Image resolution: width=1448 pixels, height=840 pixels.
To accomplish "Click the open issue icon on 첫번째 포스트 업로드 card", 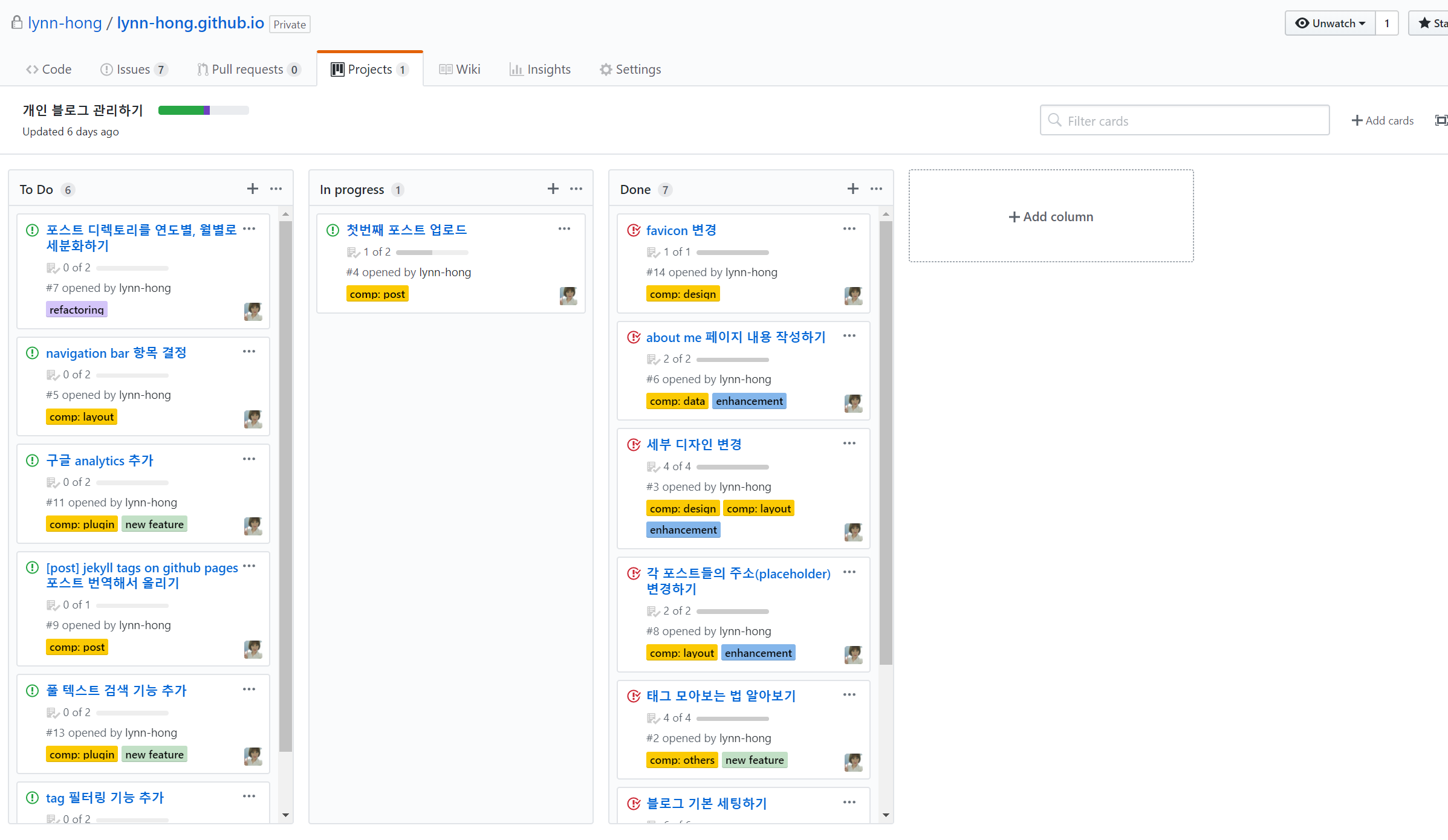I will (333, 230).
